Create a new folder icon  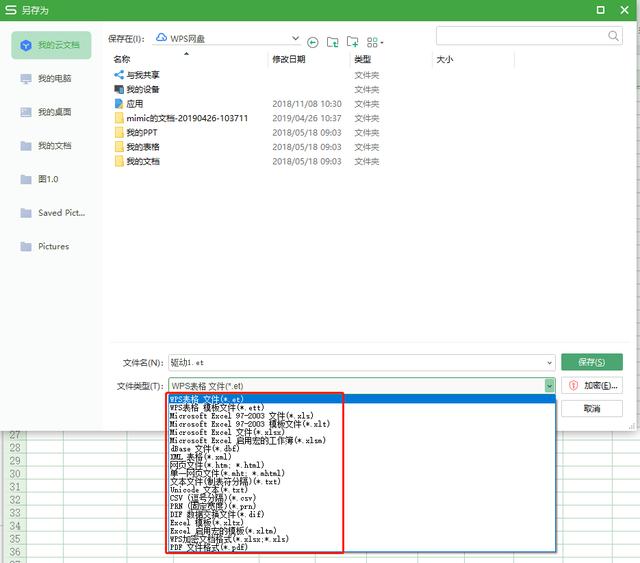pyautogui.click(x=352, y=42)
